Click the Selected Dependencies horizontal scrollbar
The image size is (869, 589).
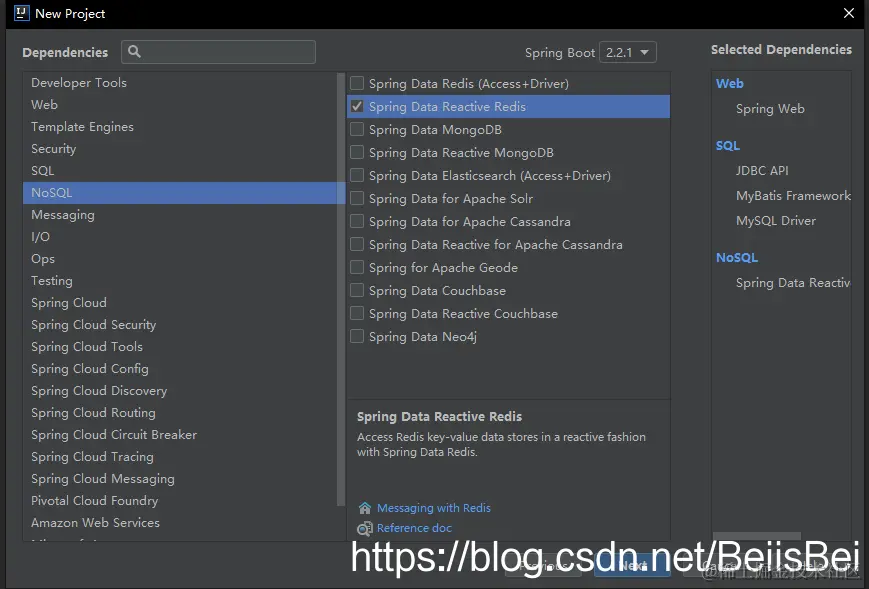tap(756, 536)
